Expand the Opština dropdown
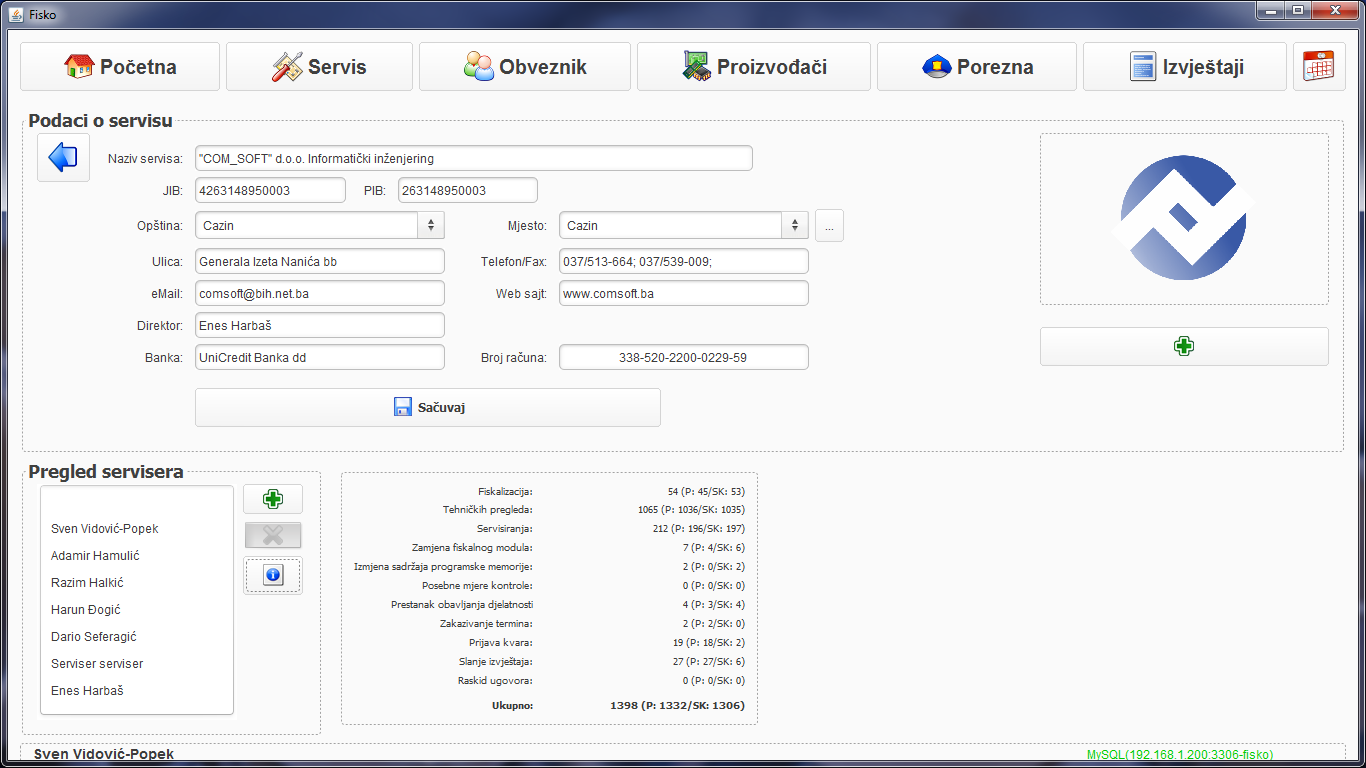 click(430, 225)
